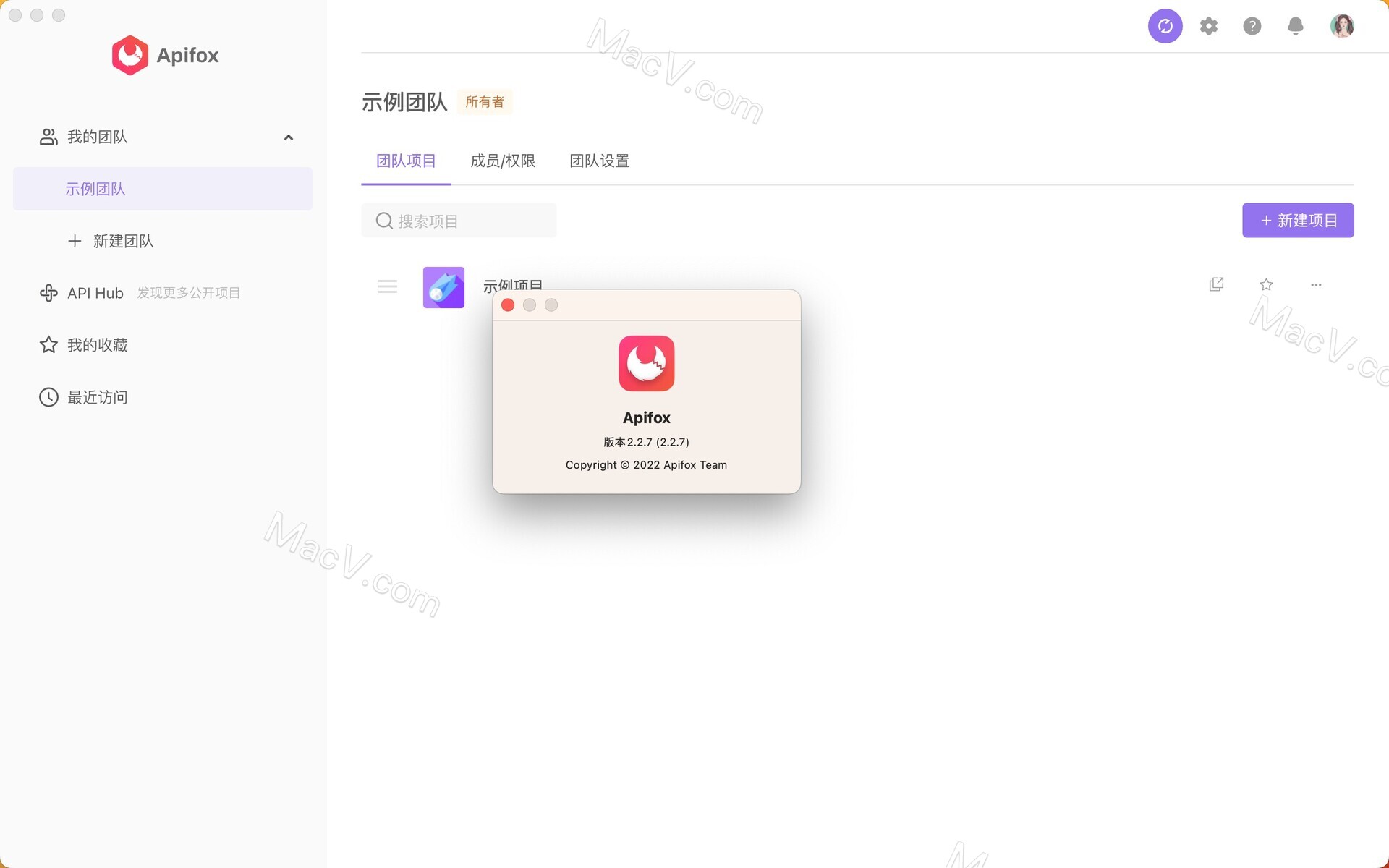Open settings via the gear icon
The height and width of the screenshot is (868, 1389).
click(1209, 26)
